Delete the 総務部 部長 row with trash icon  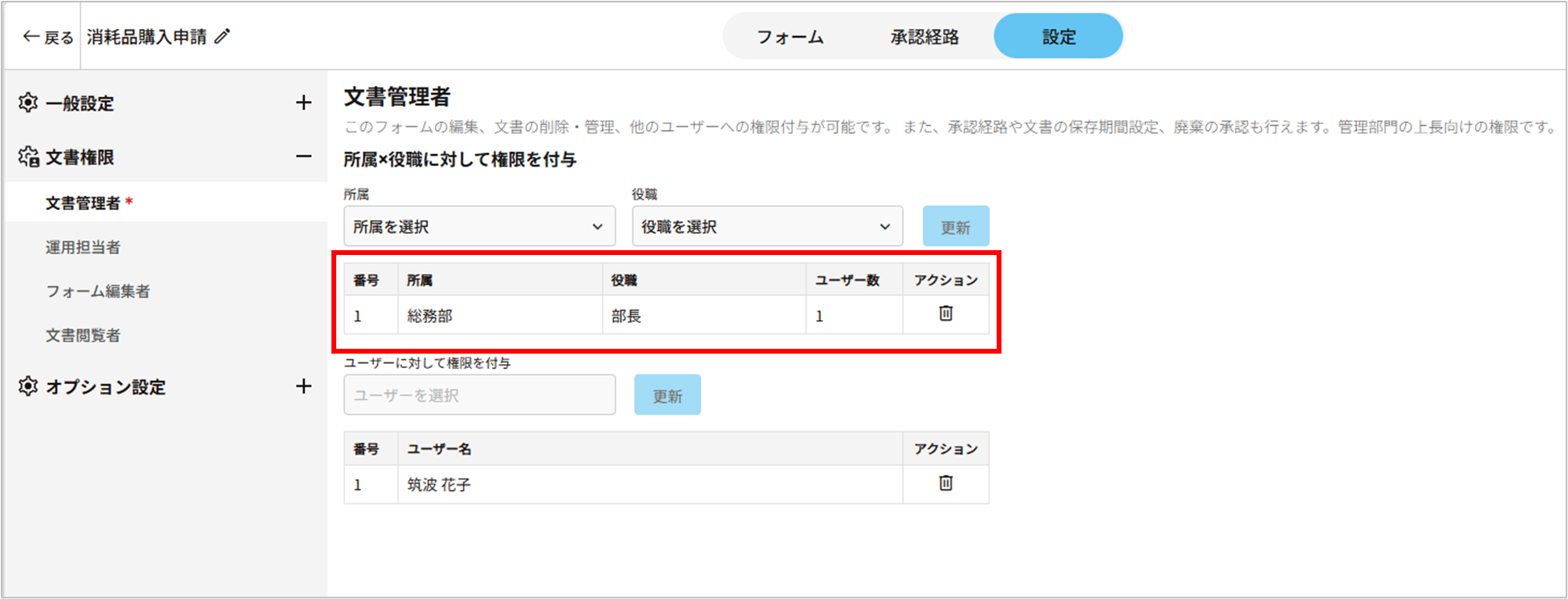945,314
